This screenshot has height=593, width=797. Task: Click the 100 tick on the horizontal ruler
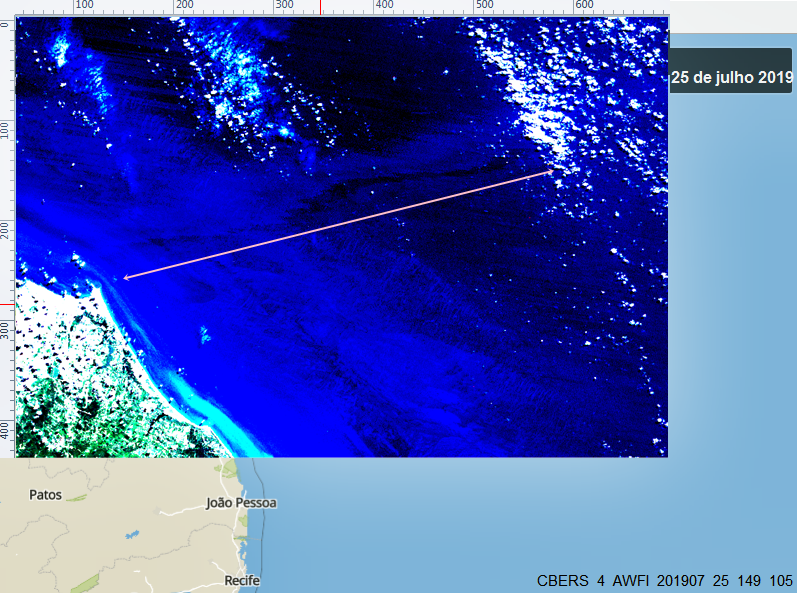pos(84,5)
